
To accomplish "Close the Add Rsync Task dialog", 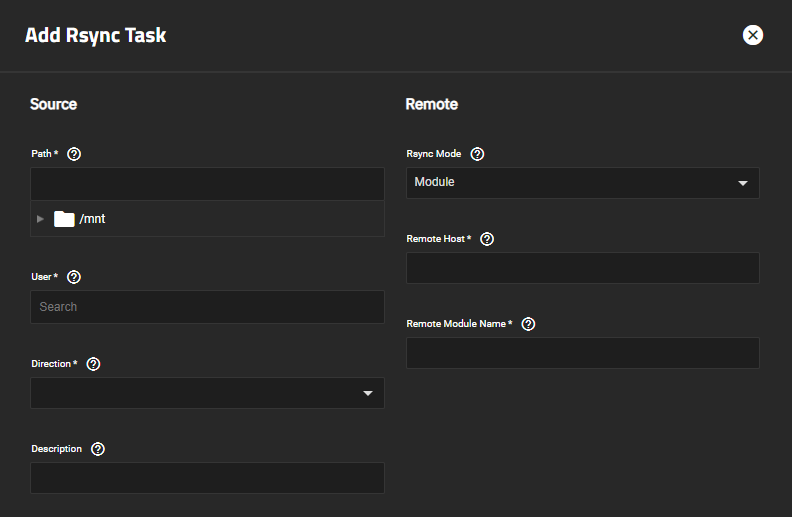I will 753,35.
